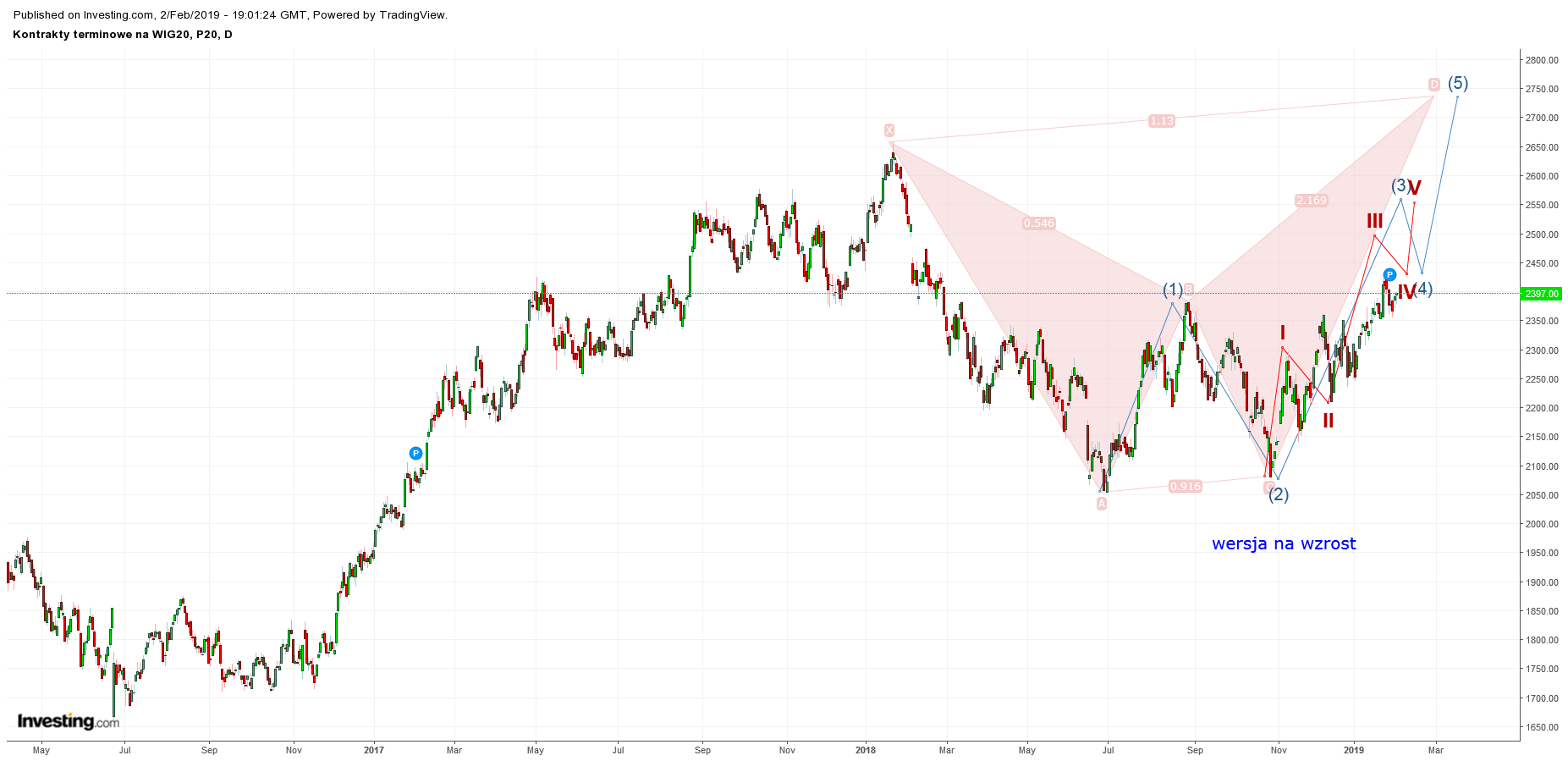Click the 'Published on Investing.com' header line
Image resolution: width=1568 pixels, height=761 pixels.
tap(230, 14)
